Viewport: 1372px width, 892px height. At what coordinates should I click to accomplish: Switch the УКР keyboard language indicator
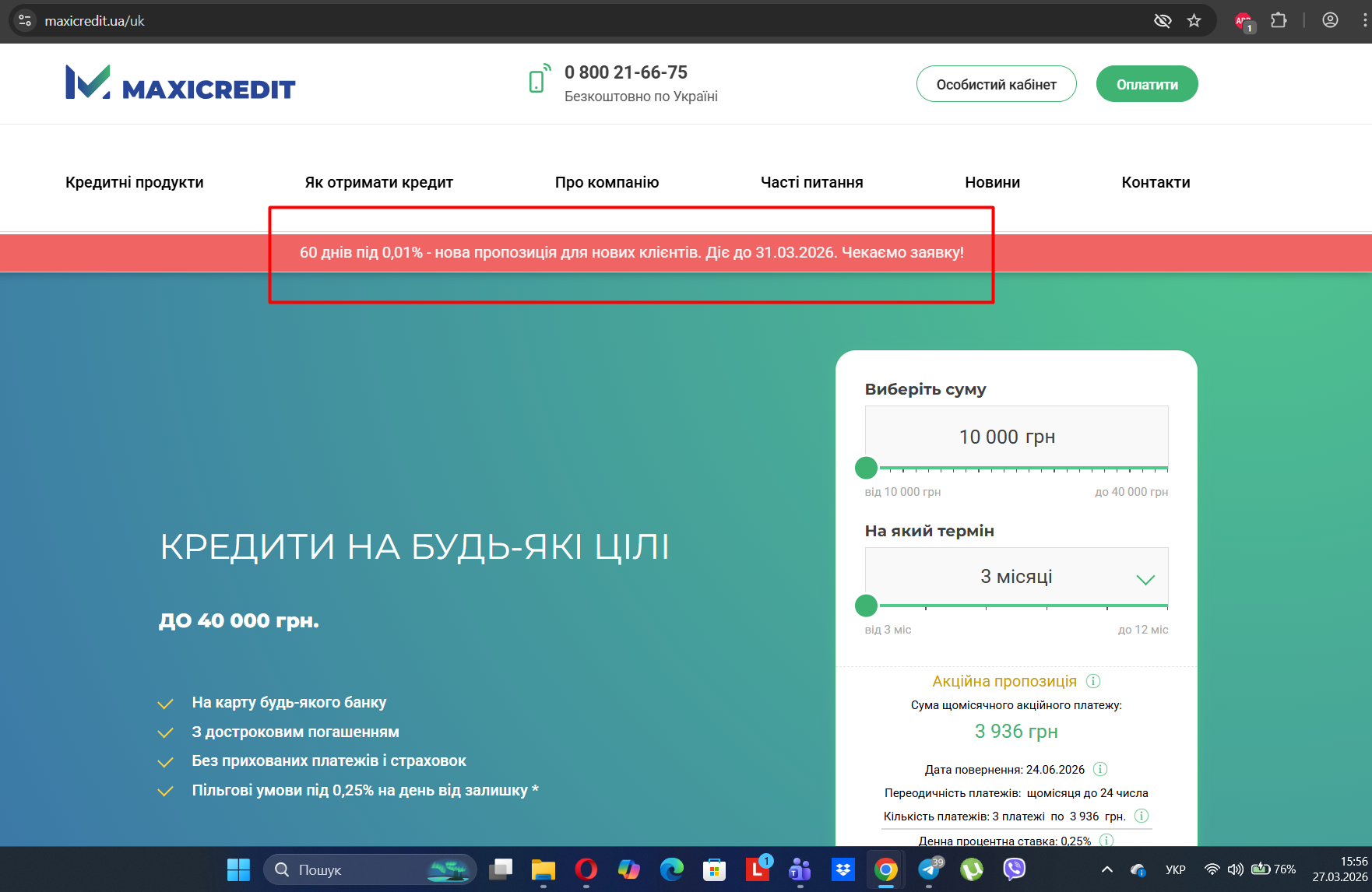[1176, 869]
